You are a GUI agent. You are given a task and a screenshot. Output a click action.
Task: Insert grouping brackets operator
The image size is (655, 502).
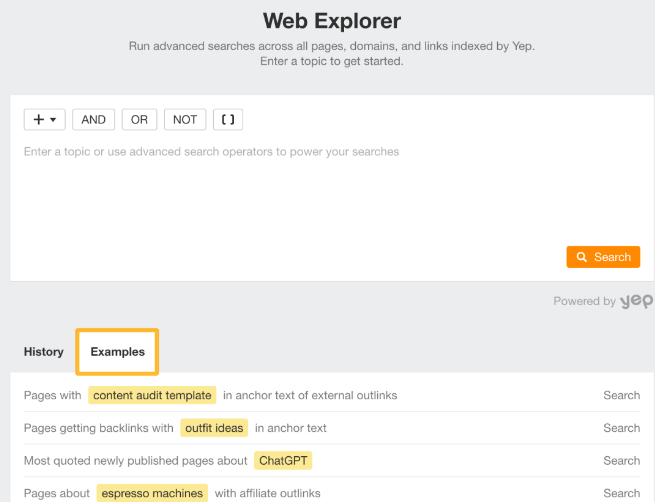coord(228,119)
